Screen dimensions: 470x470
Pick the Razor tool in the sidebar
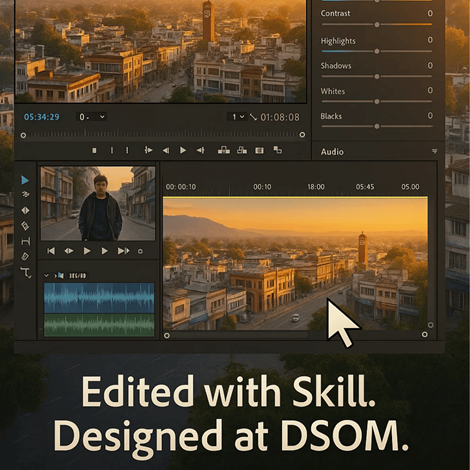click(25, 226)
